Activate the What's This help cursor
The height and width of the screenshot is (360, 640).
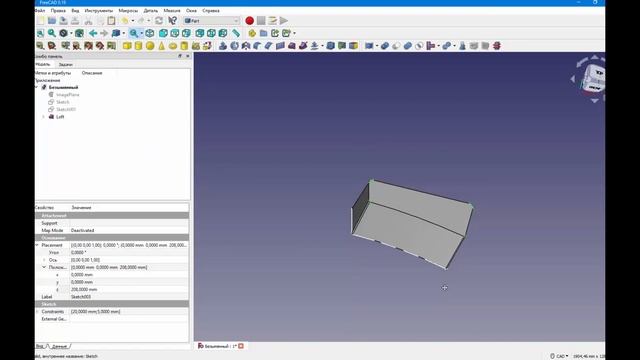point(173,20)
